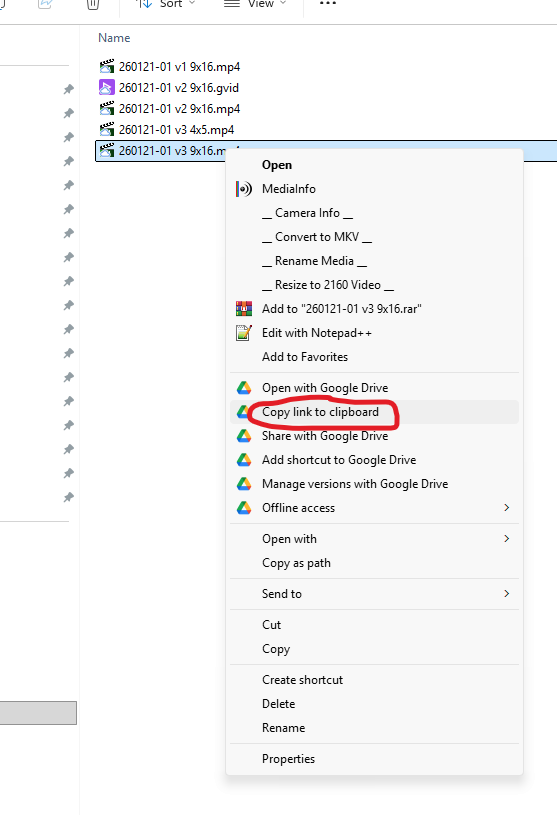Viewport: 557px width, 815px height.
Task: Open Properties from the context menu
Action: (374, 758)
